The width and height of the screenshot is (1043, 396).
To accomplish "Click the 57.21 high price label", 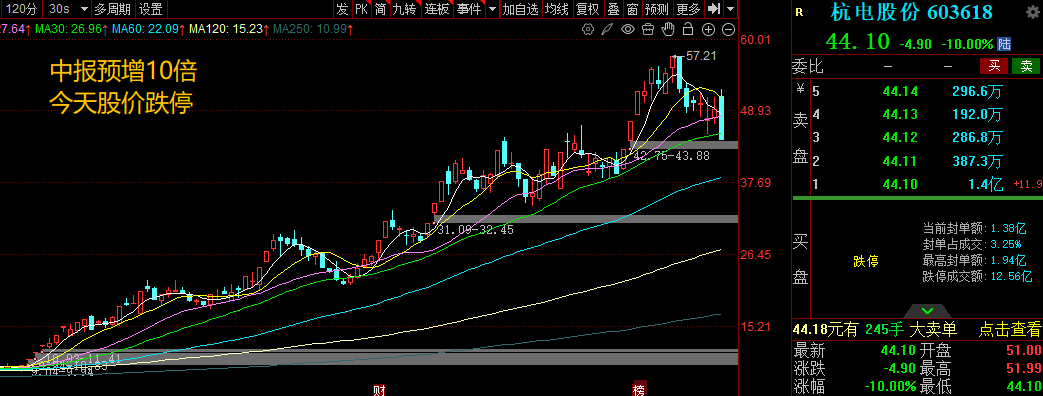I will coord(700,56).
